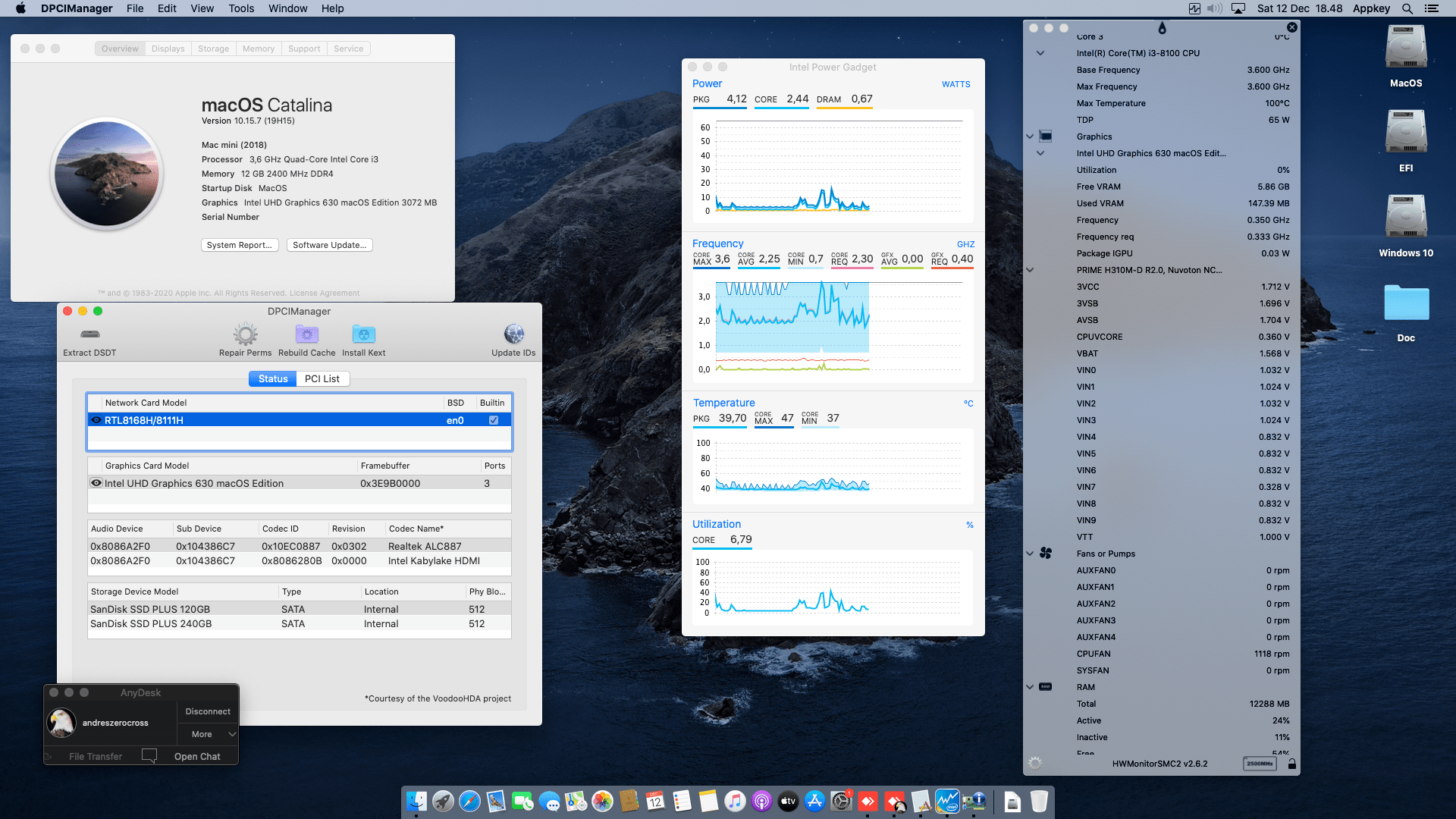Toggle visibility eye next to RTL8168H network card
Viewport: 1456px width, 819px height.
(96, 420)
